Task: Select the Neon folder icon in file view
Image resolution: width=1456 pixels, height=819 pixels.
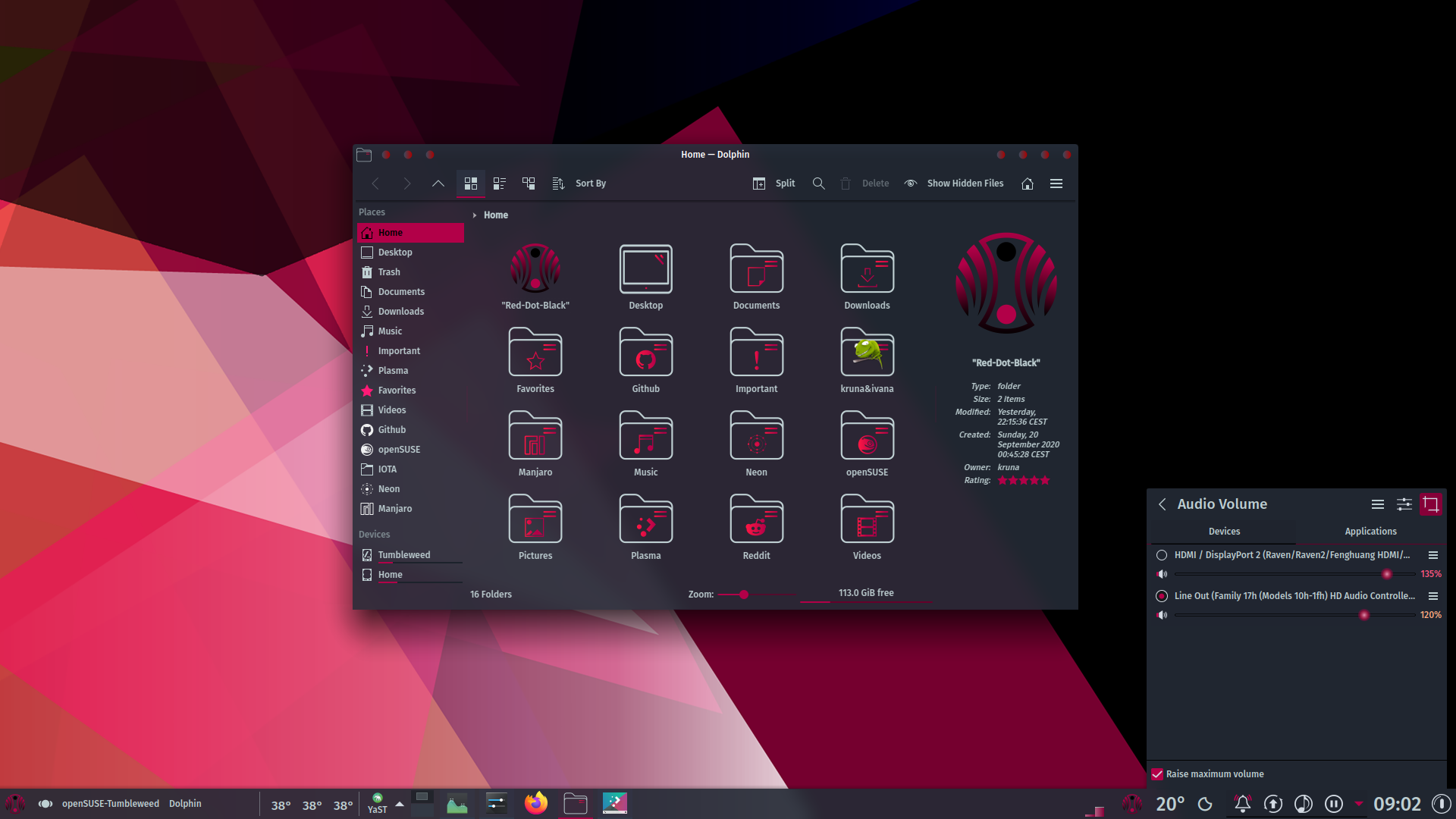Action: pyautogui.click(x=757, y=435)
